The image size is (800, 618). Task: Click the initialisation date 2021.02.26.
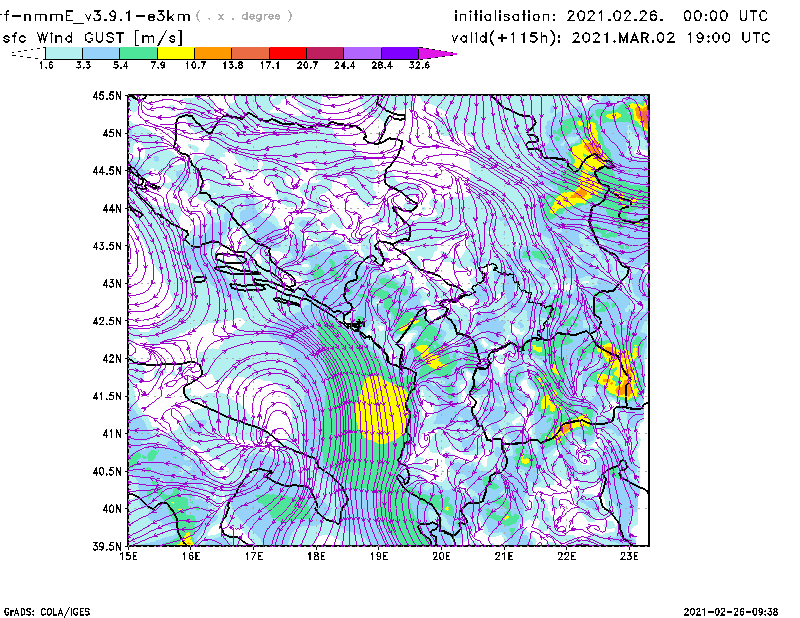615,16
